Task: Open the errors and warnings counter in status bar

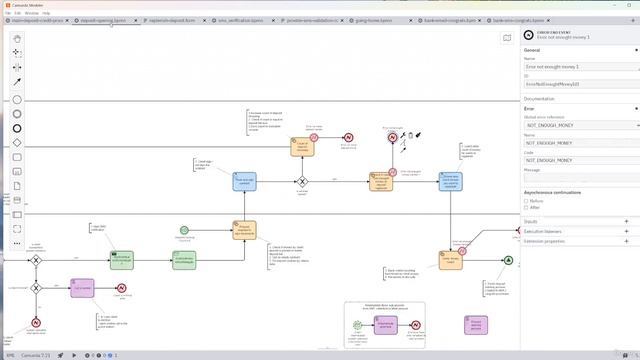Action: pyautogui.click(x=101, y=356)
